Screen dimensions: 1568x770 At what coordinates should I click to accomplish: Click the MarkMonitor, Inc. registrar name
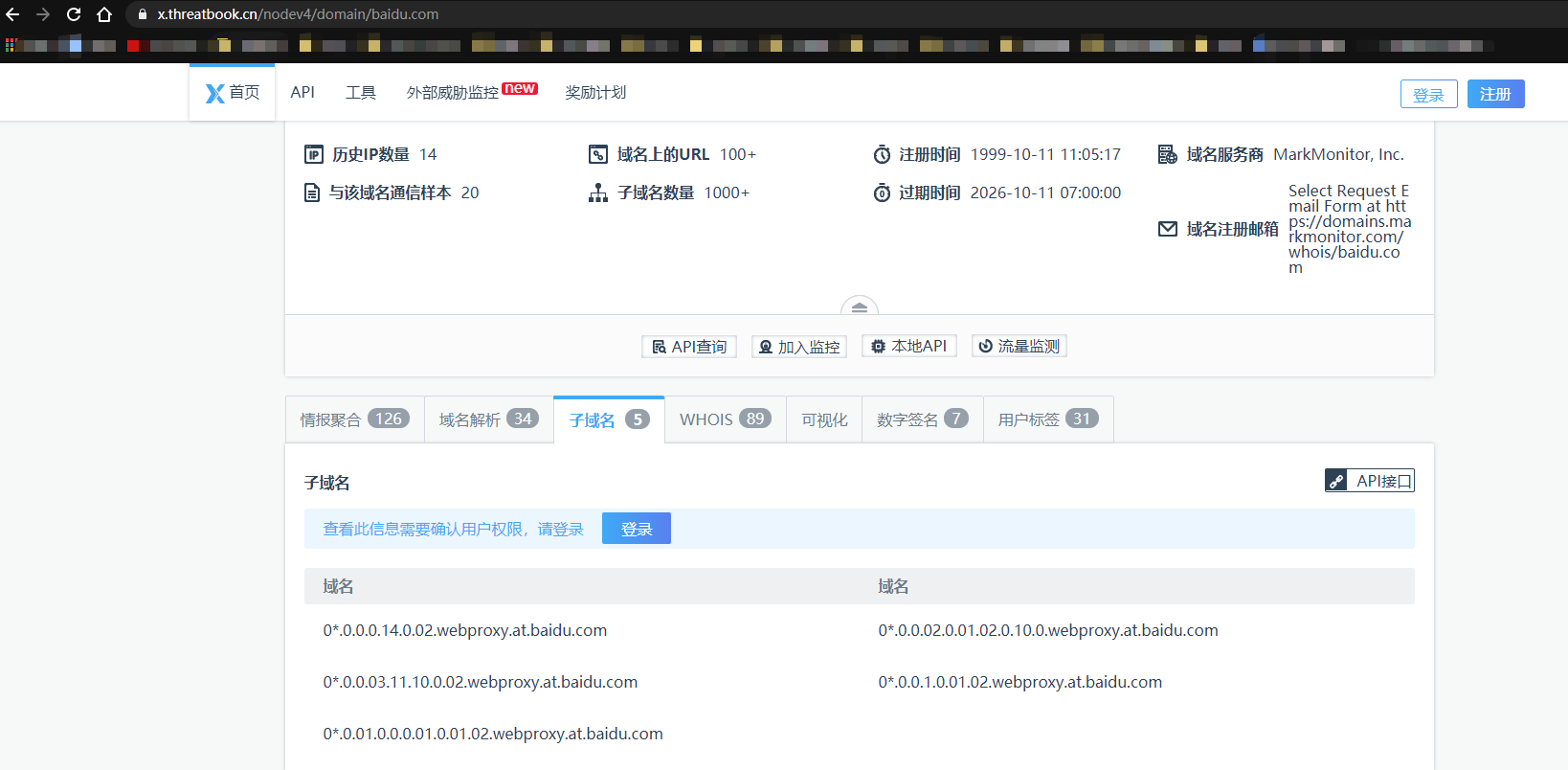(1338, 154)
